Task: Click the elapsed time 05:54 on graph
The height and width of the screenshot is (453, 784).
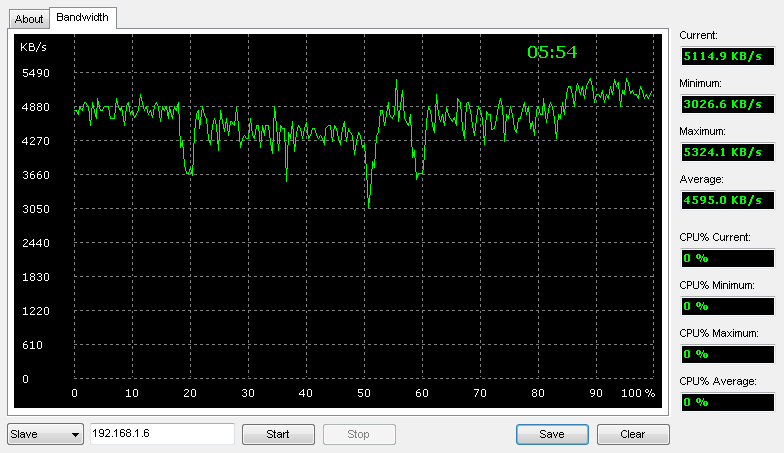Action: click(552, 52)
